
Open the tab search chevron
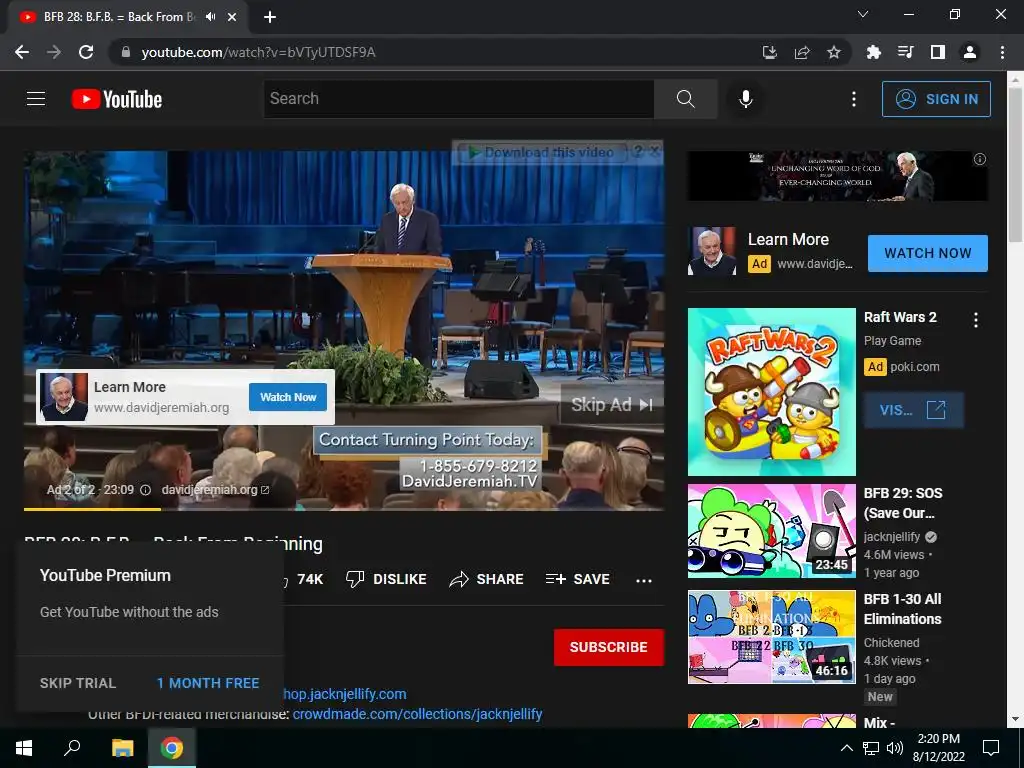[x=863, y=14]
